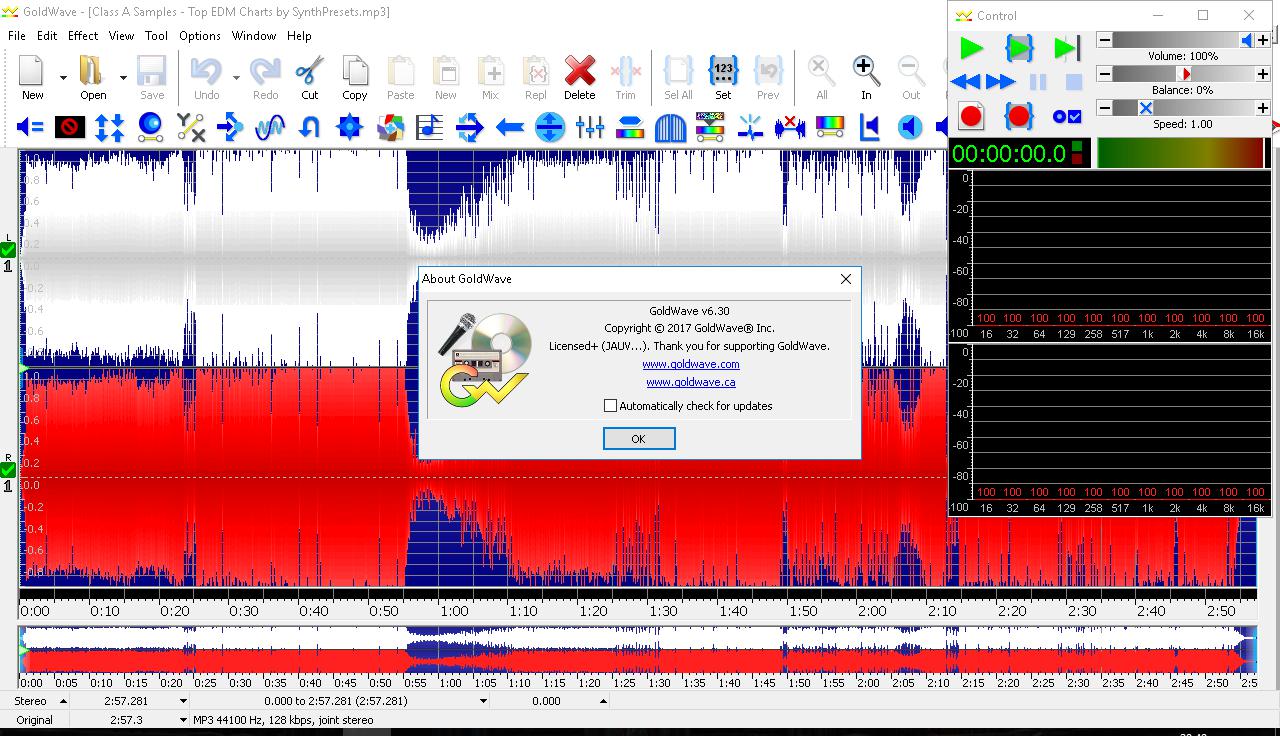Click the blue speaker-equals volume effect icon
This screenshot has width=1280, height=736.
[30, 127]
